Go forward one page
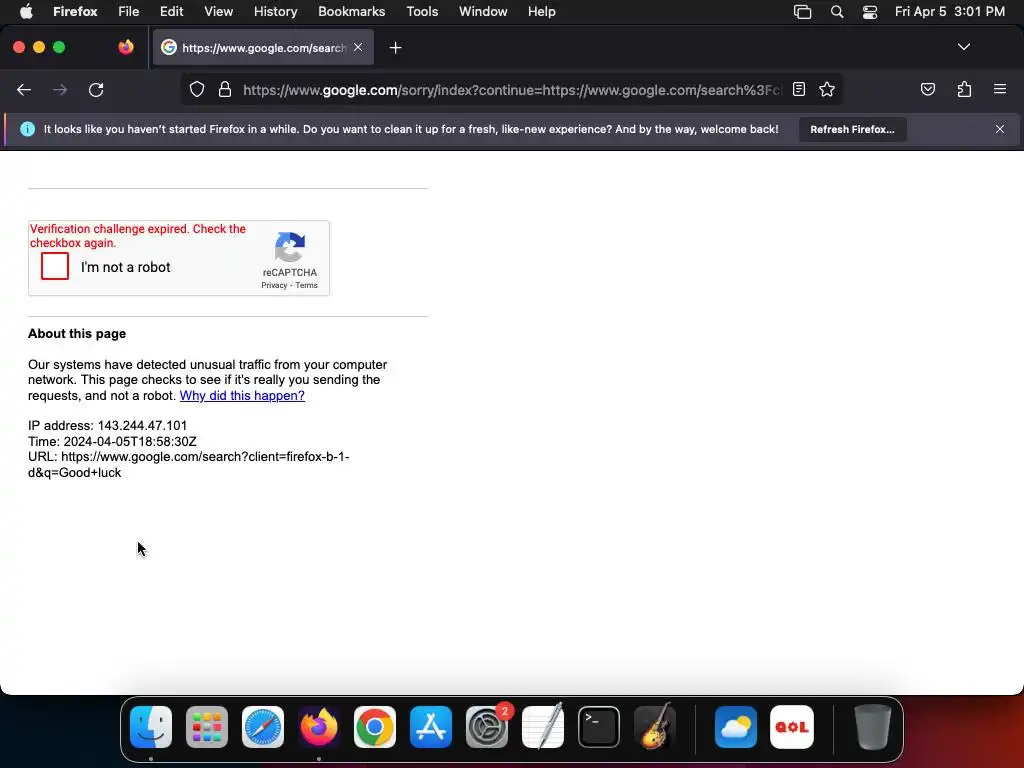 pos(60,90)
